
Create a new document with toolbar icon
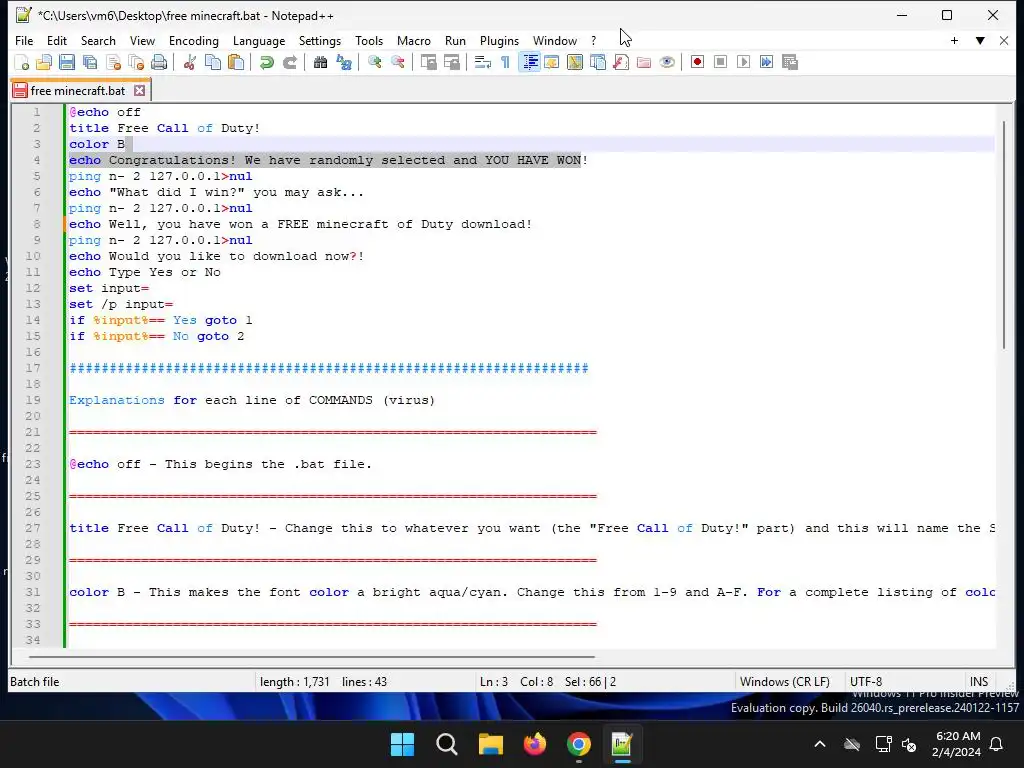[x=22, y=62]
